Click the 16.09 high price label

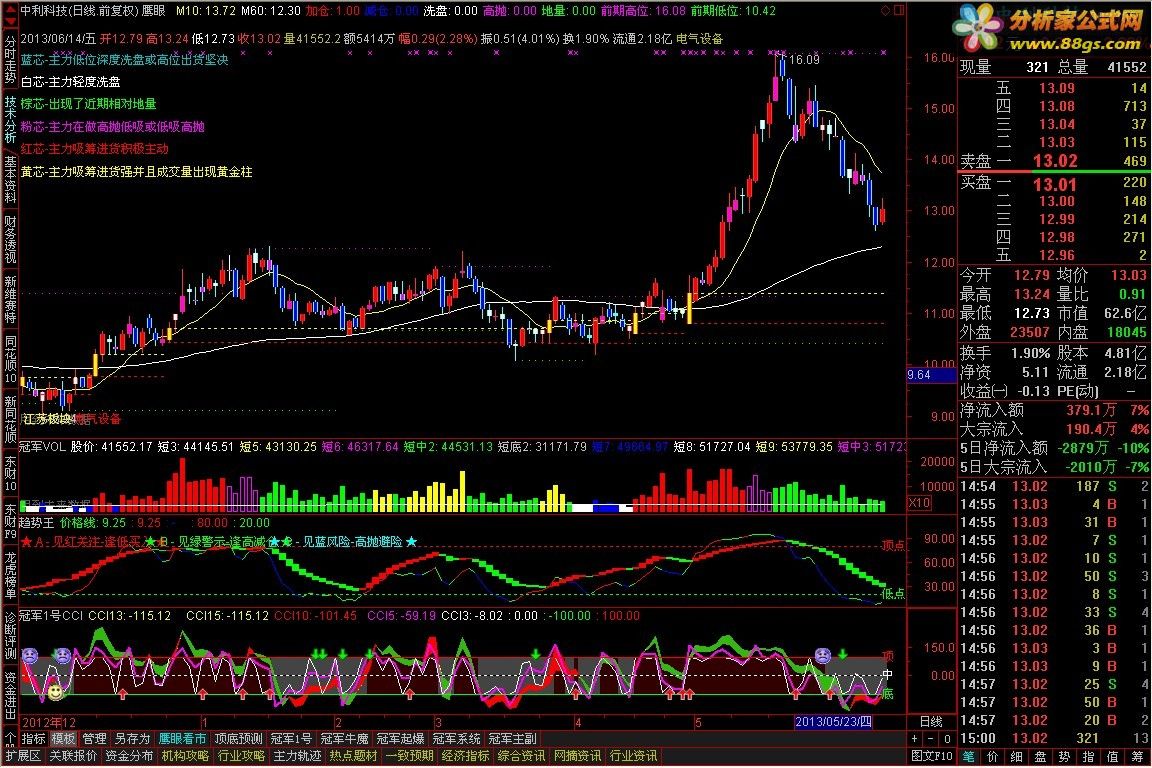[804, 60]
